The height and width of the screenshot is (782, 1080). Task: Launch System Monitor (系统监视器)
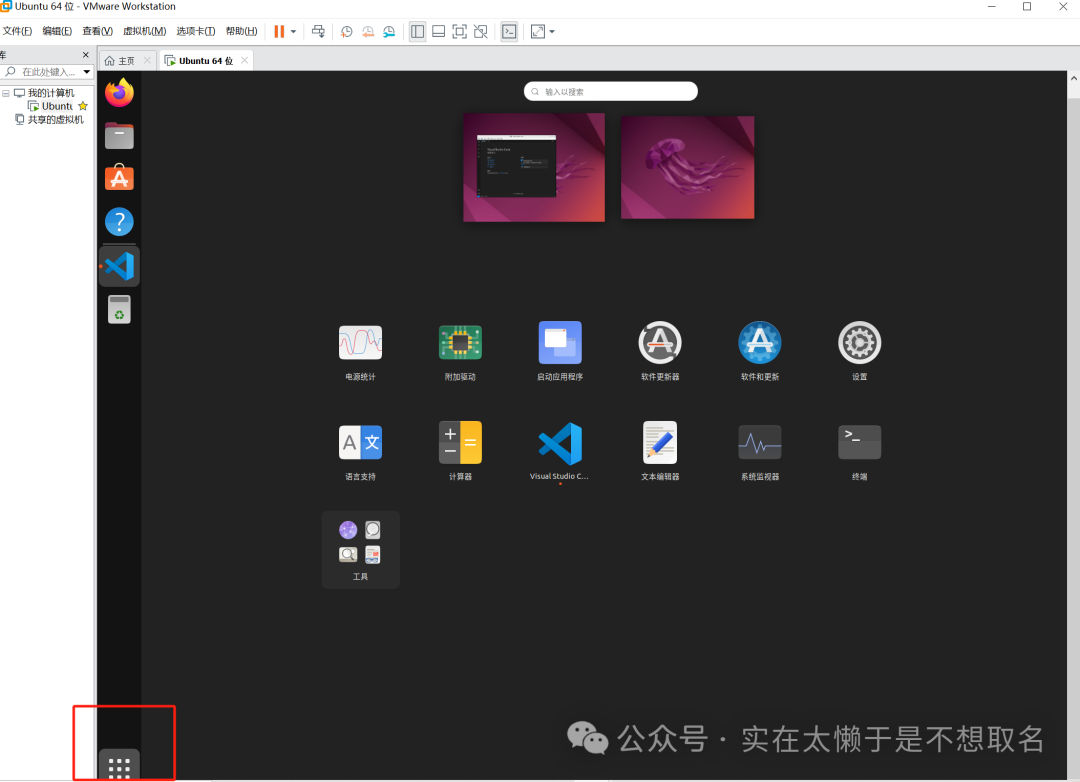click(759, 443)
